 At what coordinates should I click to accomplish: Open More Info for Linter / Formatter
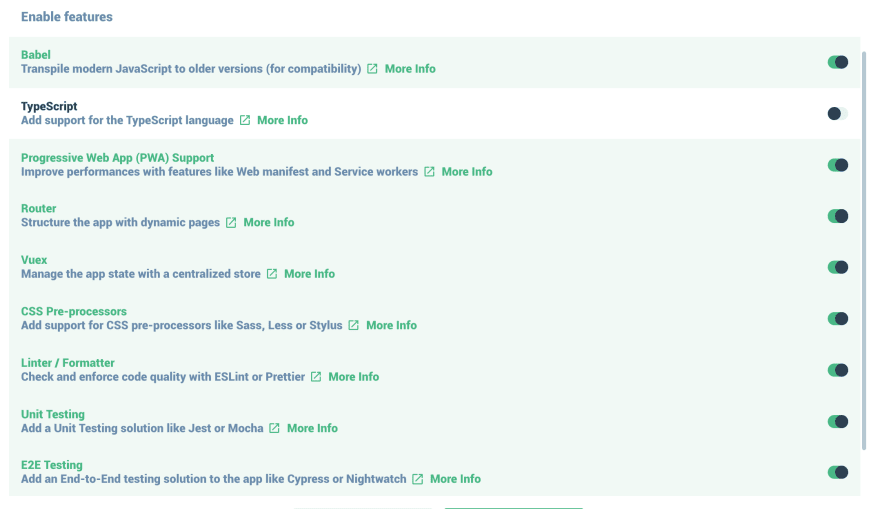[x=354, y=377]
